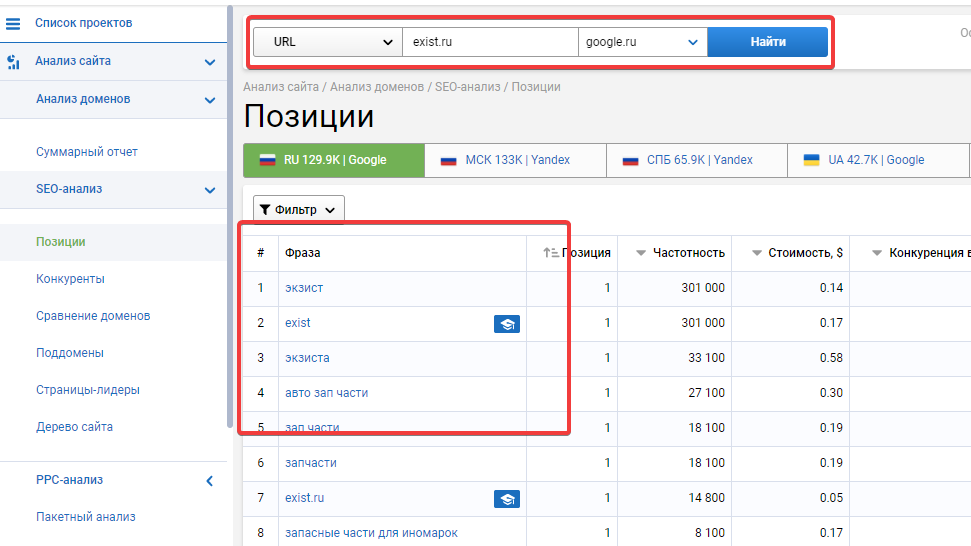Screen dimensions: 971x546
Task: Click Ukrainian flag in UA Google tab
Action: [811, 160]
